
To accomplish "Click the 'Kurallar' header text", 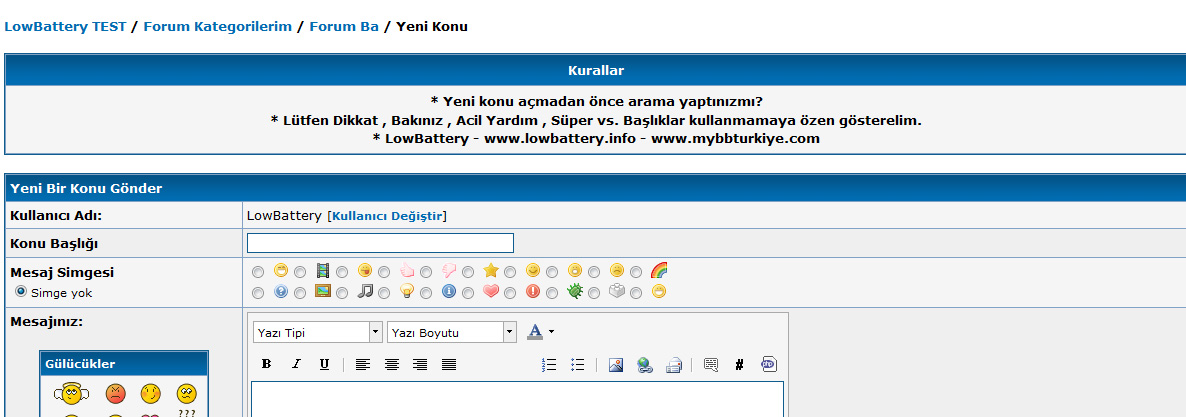I will pyautogui.click(x=595, y=70).
